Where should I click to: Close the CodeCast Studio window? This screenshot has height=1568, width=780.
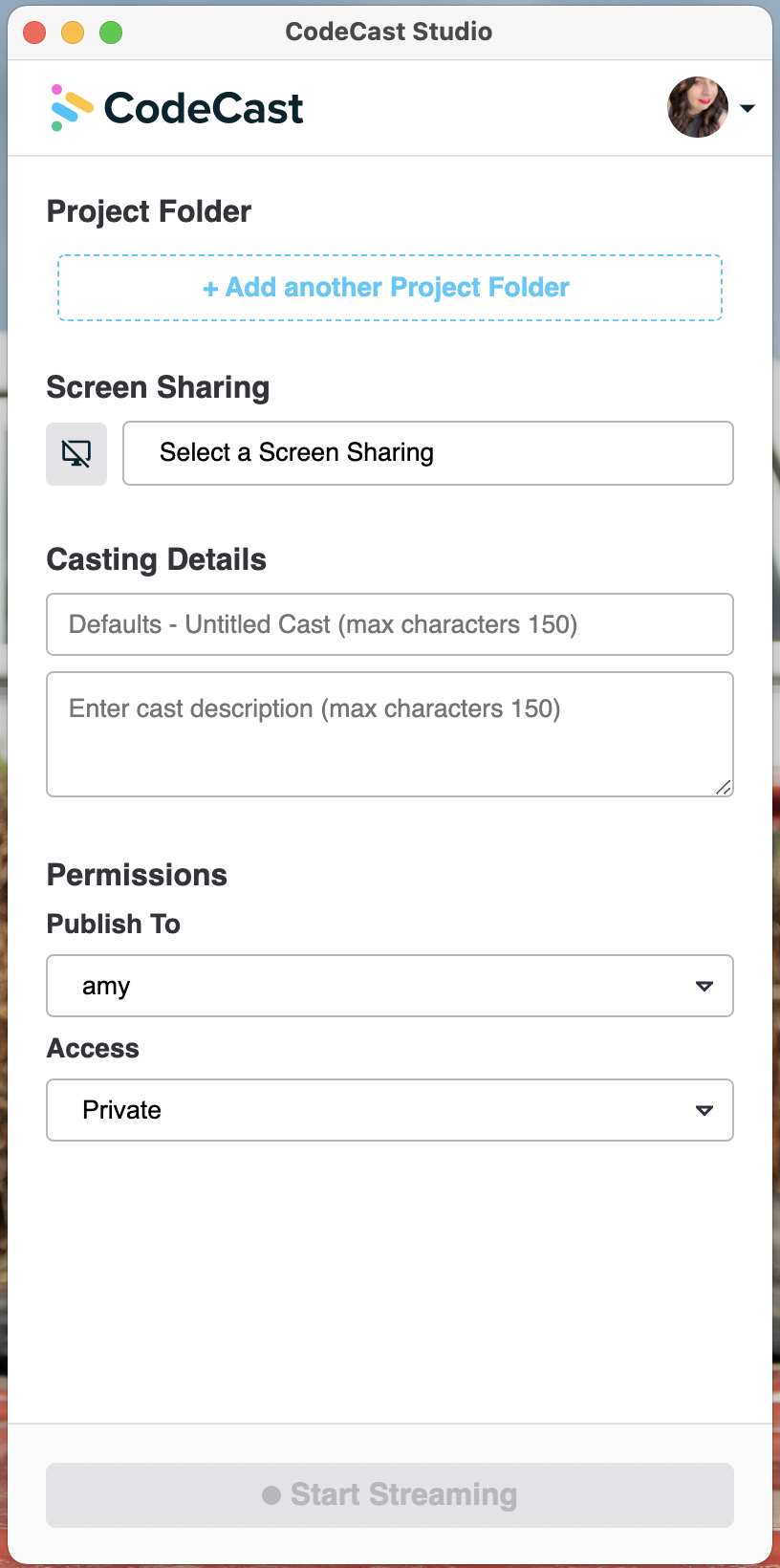coord(34,33)
